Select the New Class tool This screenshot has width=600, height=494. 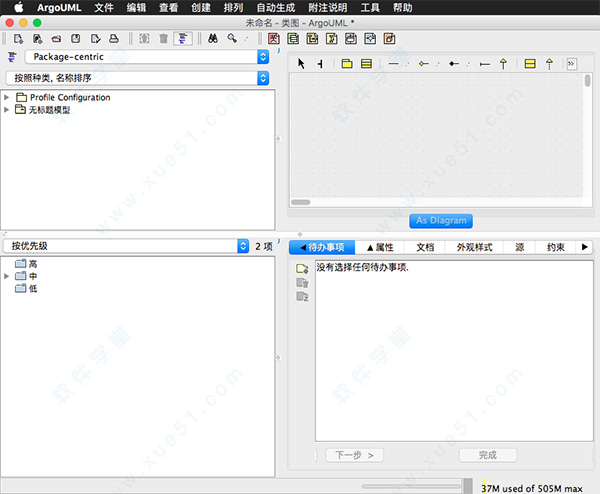tap(367, 64)
